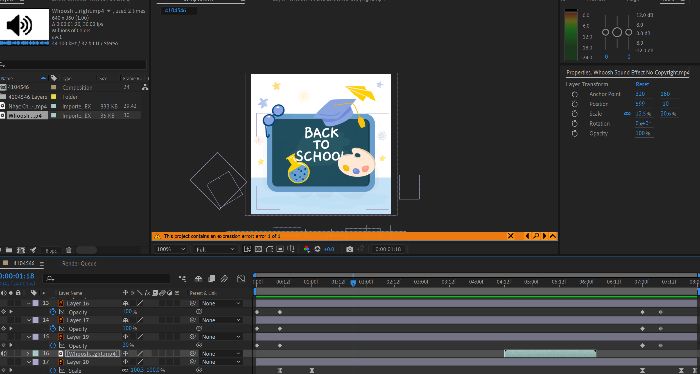Toggle fast previews icon in viewer
This screenshot has width=700, height=374.
tap(247, 249)
